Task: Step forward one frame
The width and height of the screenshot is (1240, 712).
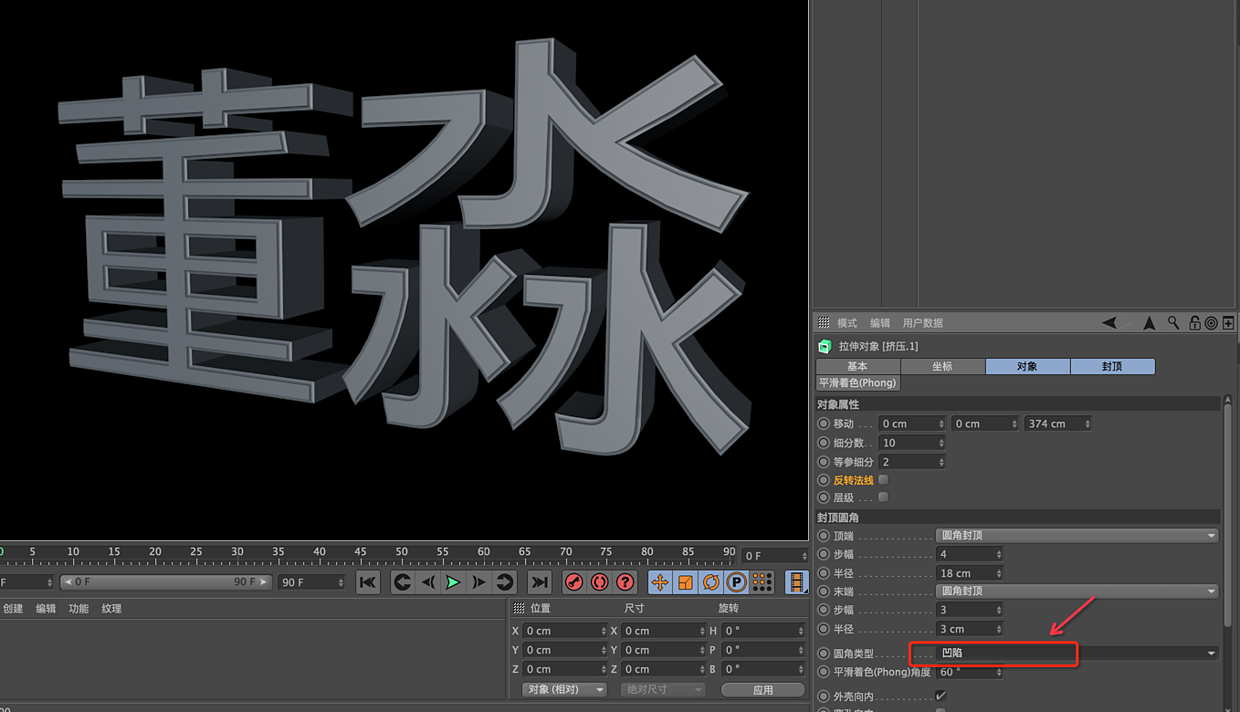Action: 479,582
